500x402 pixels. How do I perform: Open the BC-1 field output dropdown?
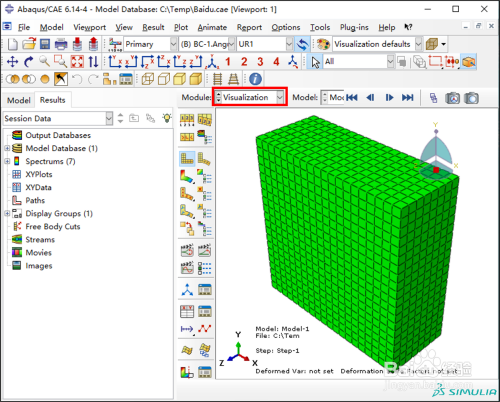pos(232,44)
